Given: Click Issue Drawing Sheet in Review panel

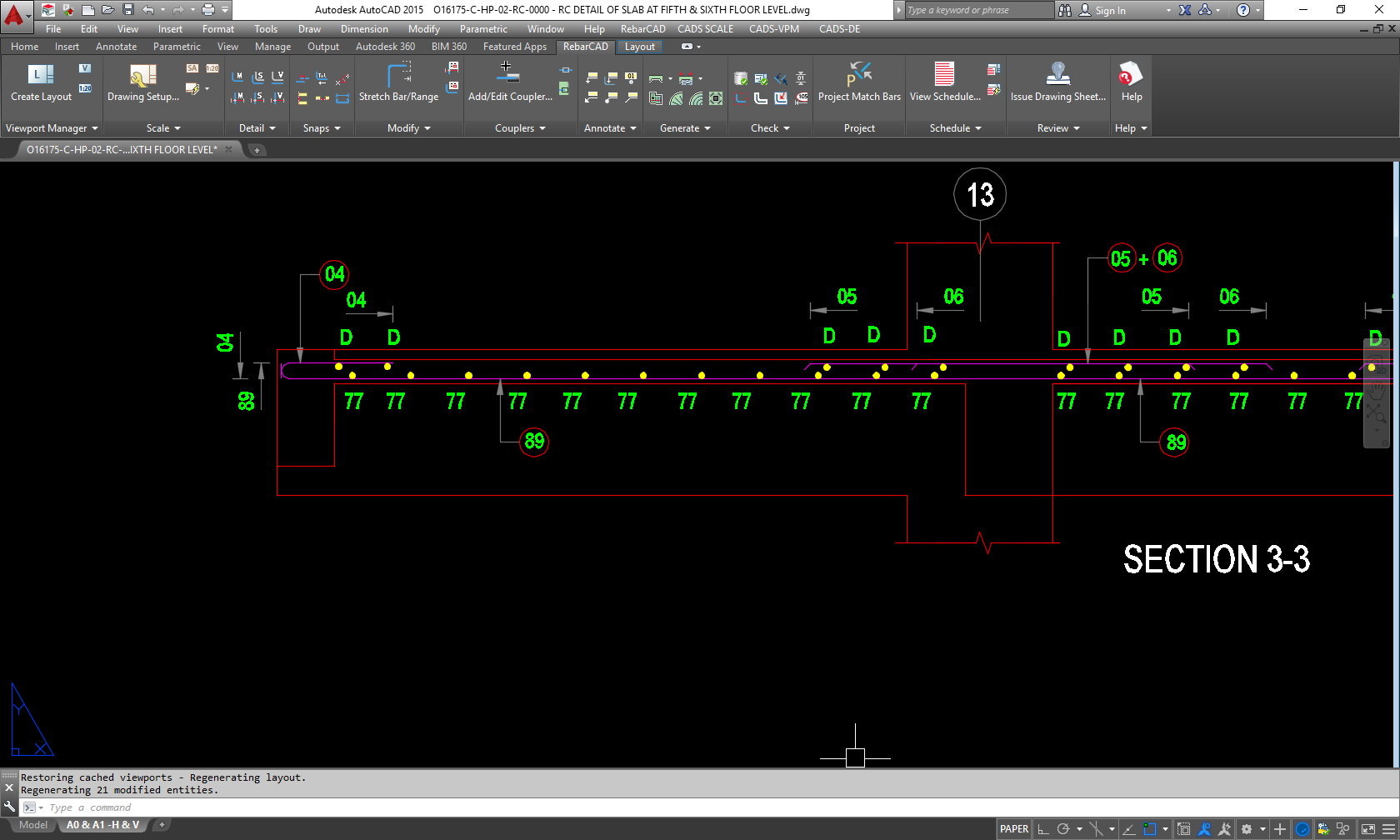Looking at the screenshot, I should pyautogui.click(x=1058, y=83).
